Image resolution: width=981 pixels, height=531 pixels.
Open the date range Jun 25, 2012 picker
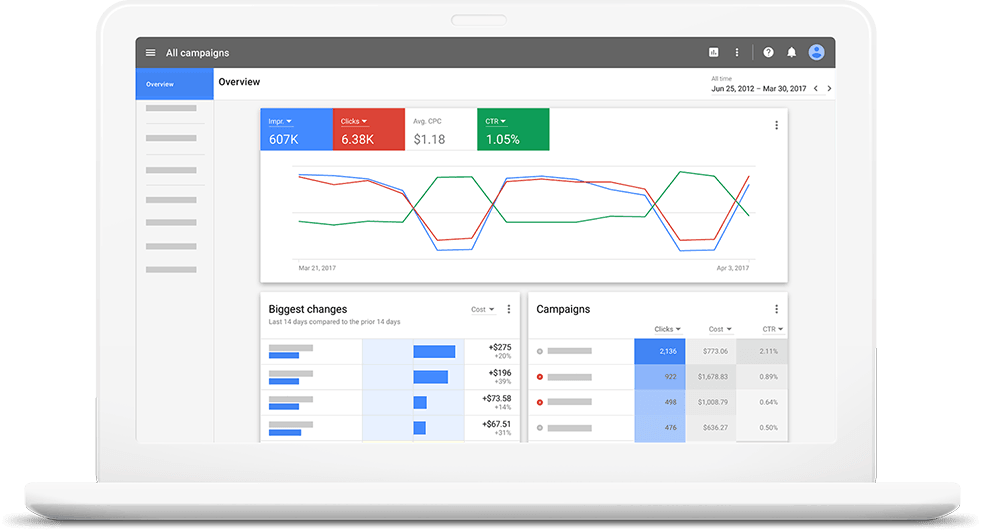(x=757, y=89)
